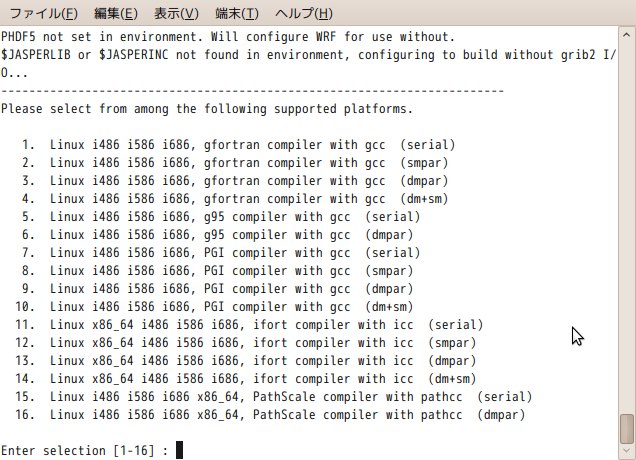
Task: Click the empty scrollbar track above the thumb
Action: (627, 227)
